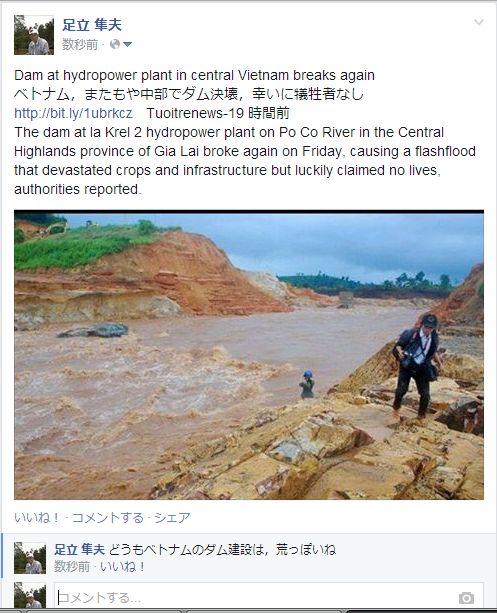Open the bit.ly/1ubrkcz link
The image size is (497, 613).
[x=73, y=113]
